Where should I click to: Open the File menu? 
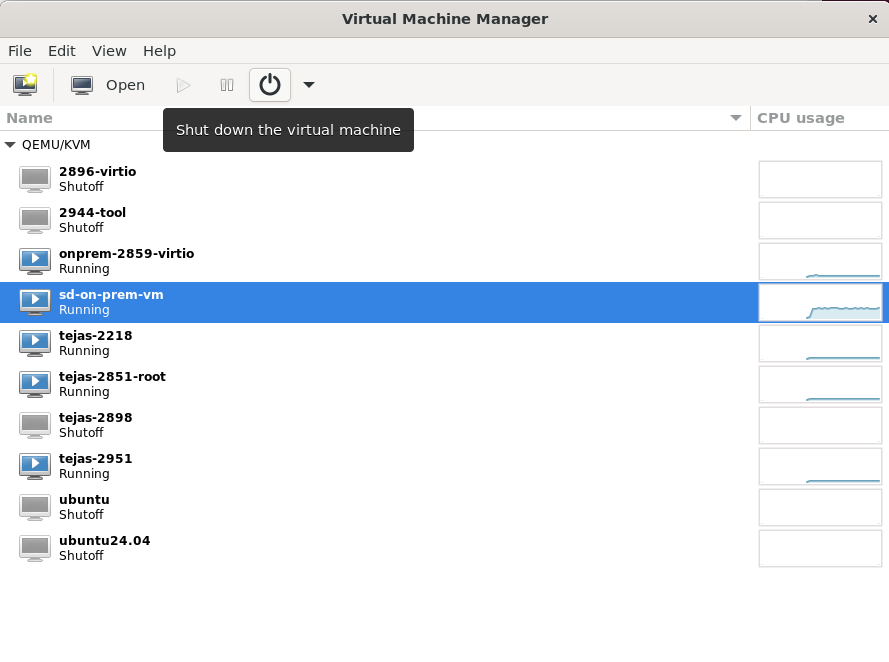click(20, 51)
